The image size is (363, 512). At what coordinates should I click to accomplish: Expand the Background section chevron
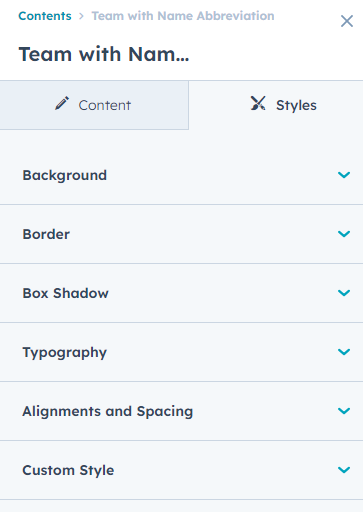[344, 175]
